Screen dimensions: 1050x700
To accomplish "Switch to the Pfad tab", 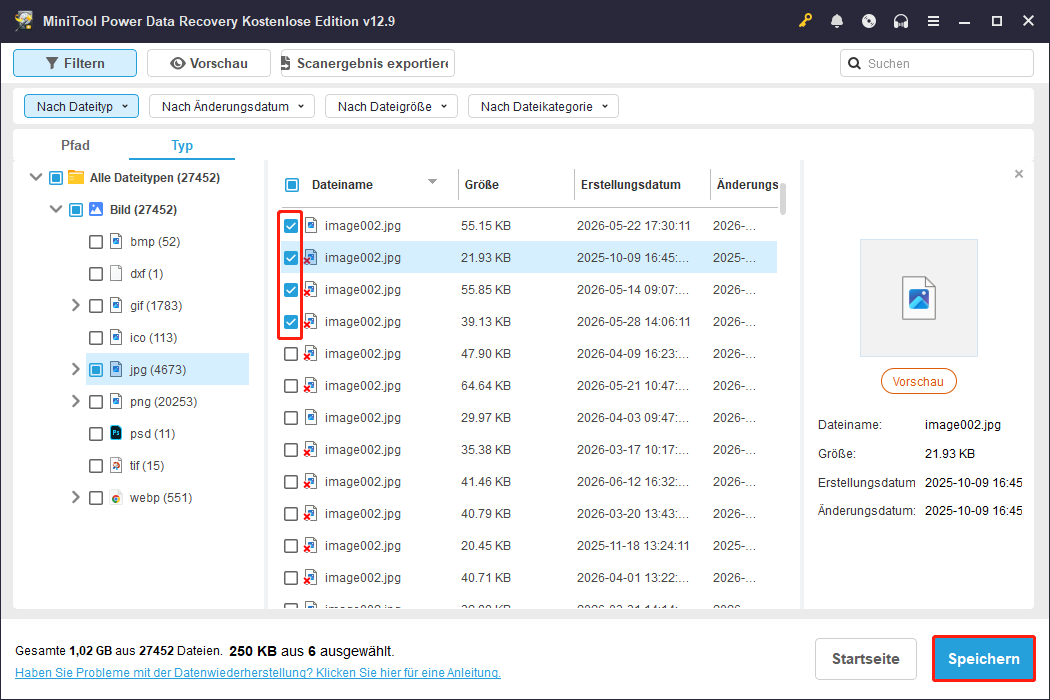I will pyautogui.click(x=75, y=145).
